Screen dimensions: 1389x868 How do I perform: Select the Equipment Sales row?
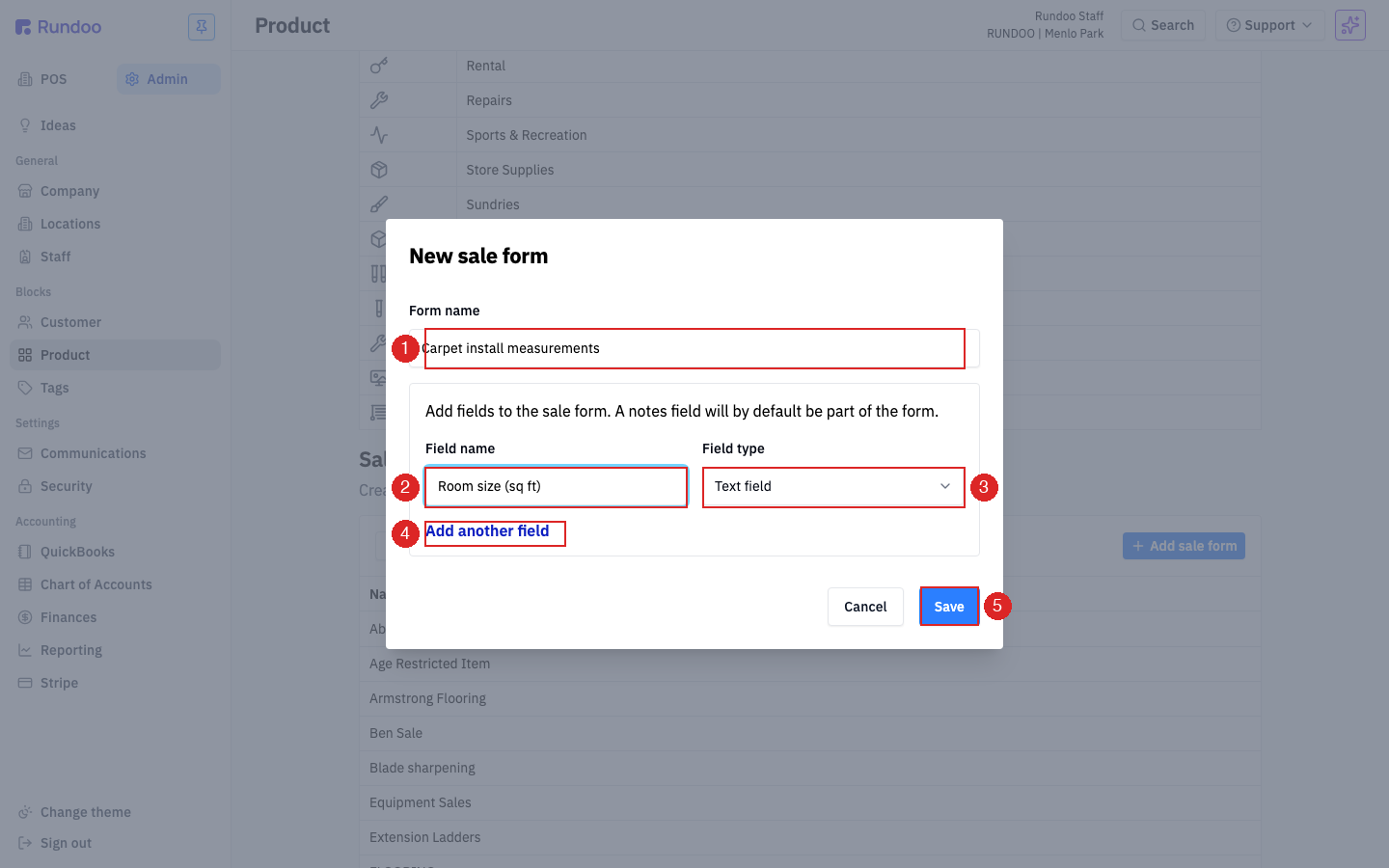[809, 802]
